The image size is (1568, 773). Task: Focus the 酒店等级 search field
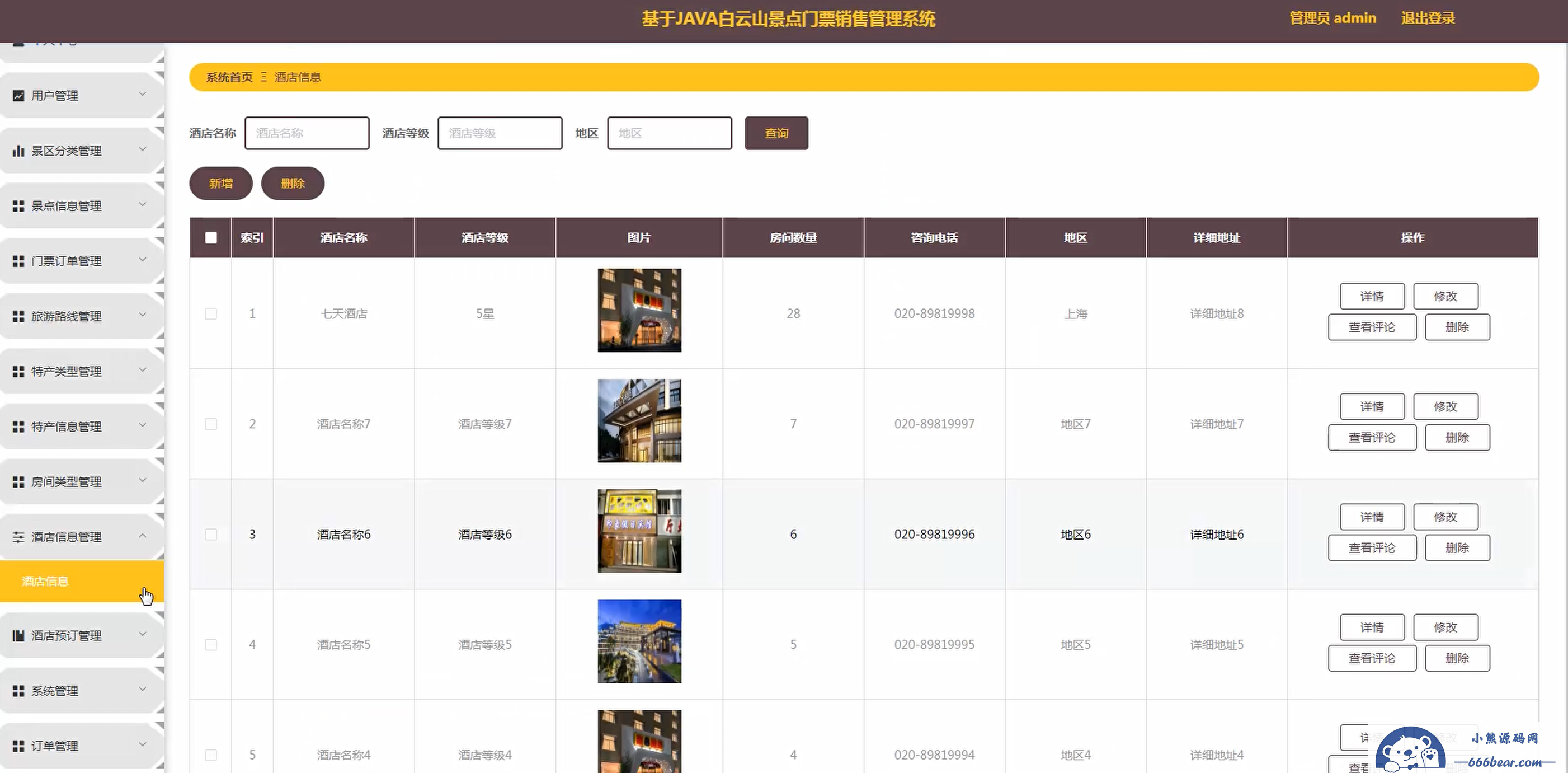pyautogui.click(x=500, y=133)
